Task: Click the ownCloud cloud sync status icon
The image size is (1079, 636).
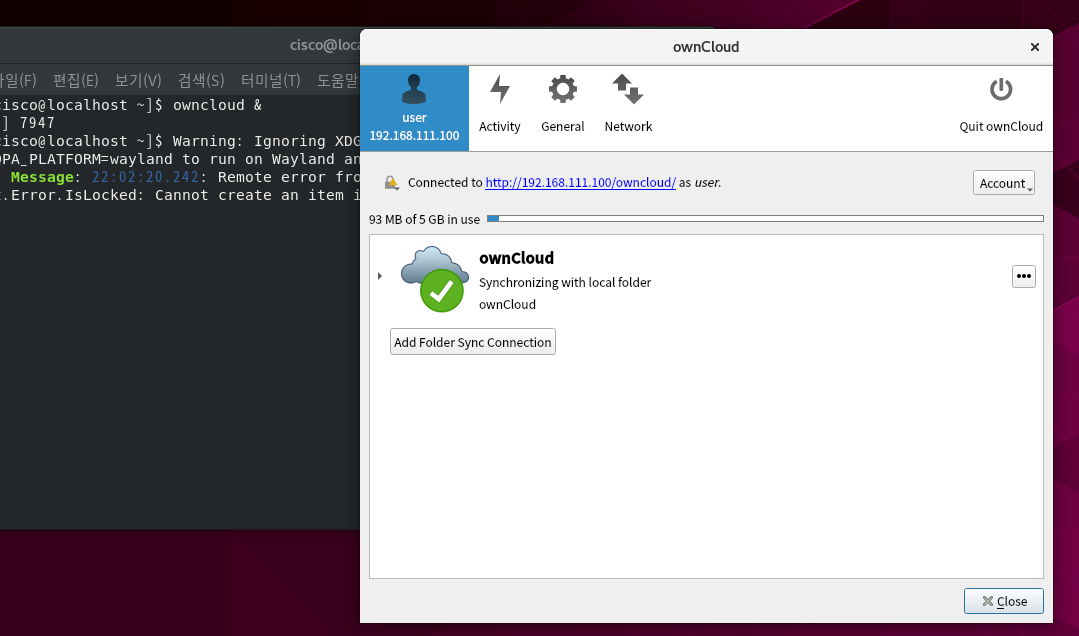Action: (434, 279)
